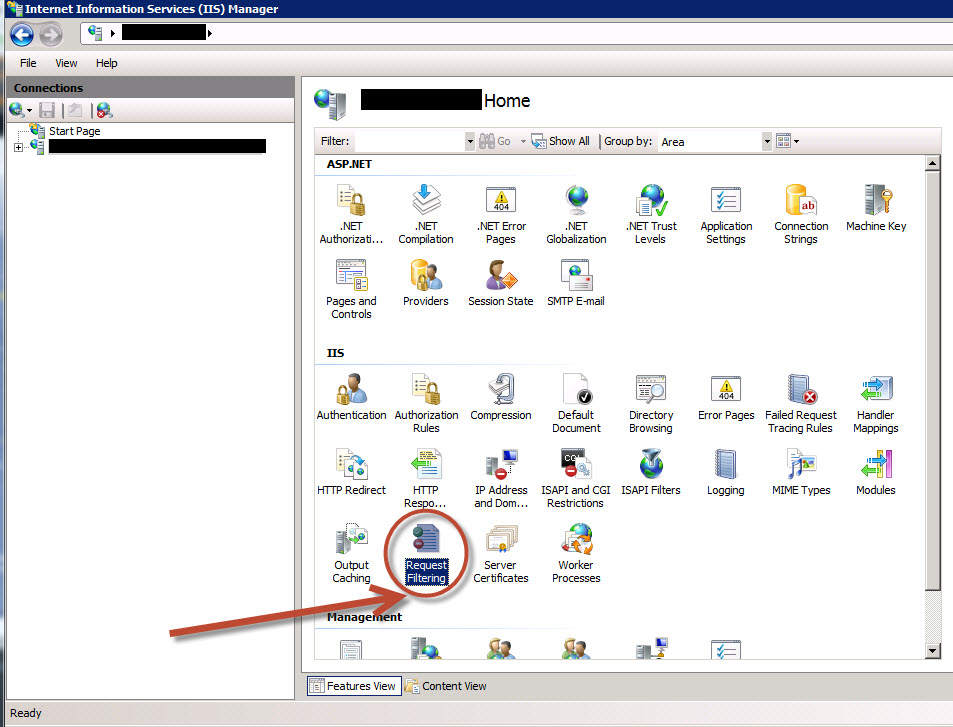
Task: Open the Filter dropdown arrow
Action: 470,141
